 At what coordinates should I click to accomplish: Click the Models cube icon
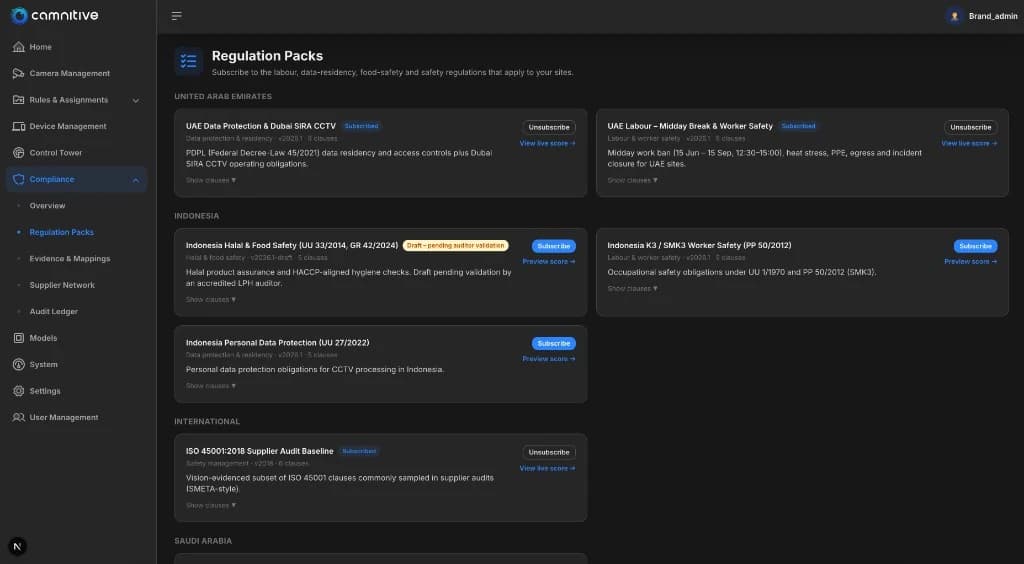pos(18,338)
